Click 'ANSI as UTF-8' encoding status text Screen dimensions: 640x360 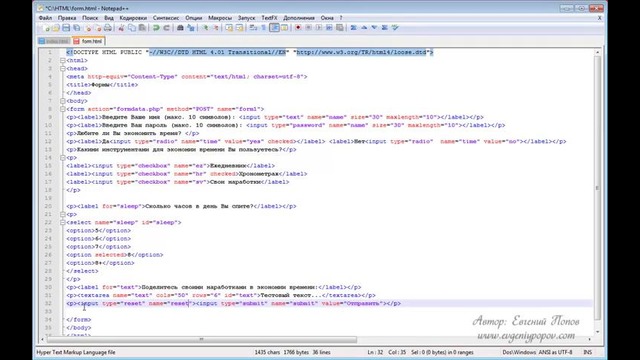pyautogui.click(x=556, y=352)
